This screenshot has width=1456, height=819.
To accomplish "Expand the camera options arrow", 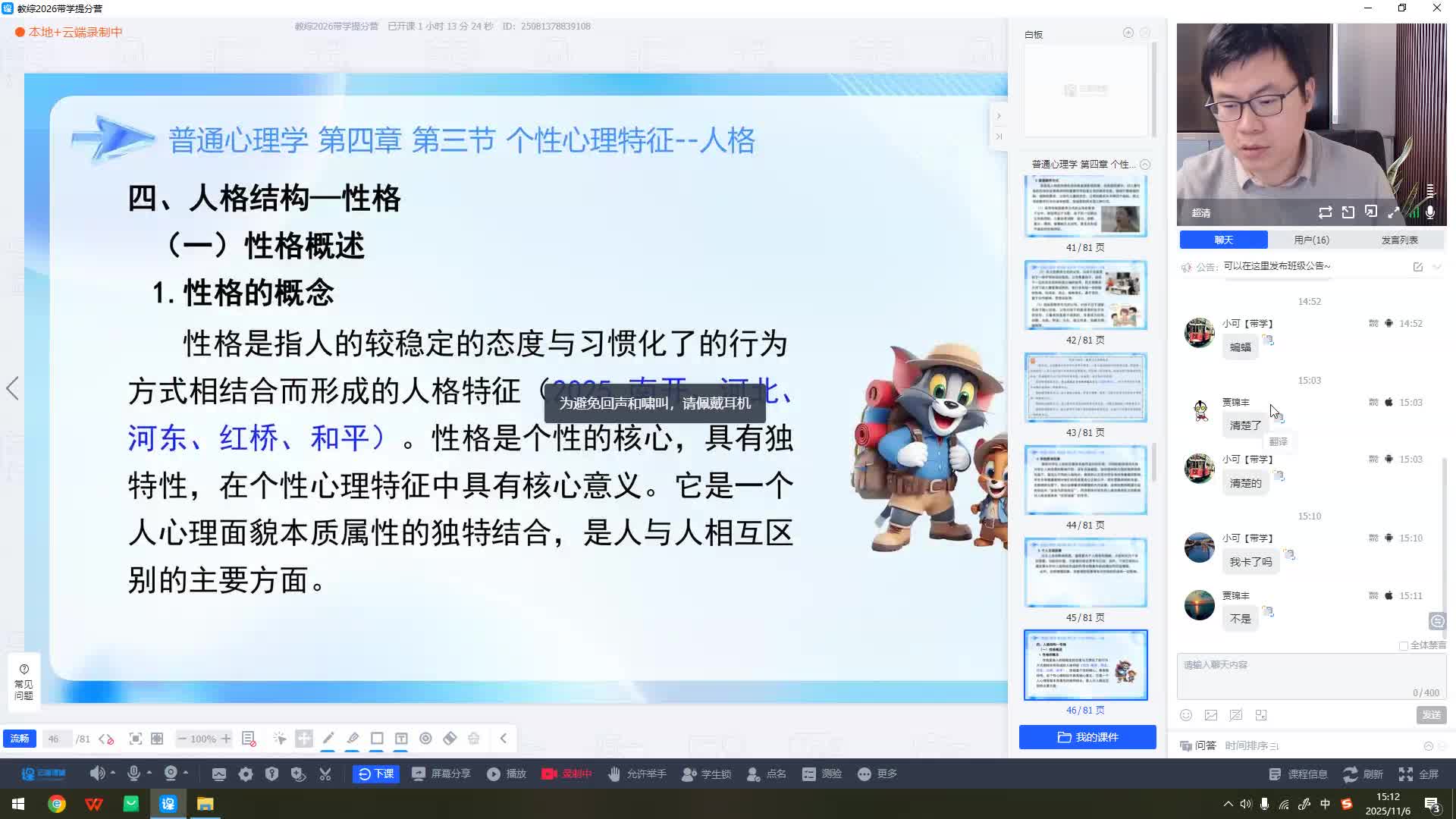I will 186,773.
